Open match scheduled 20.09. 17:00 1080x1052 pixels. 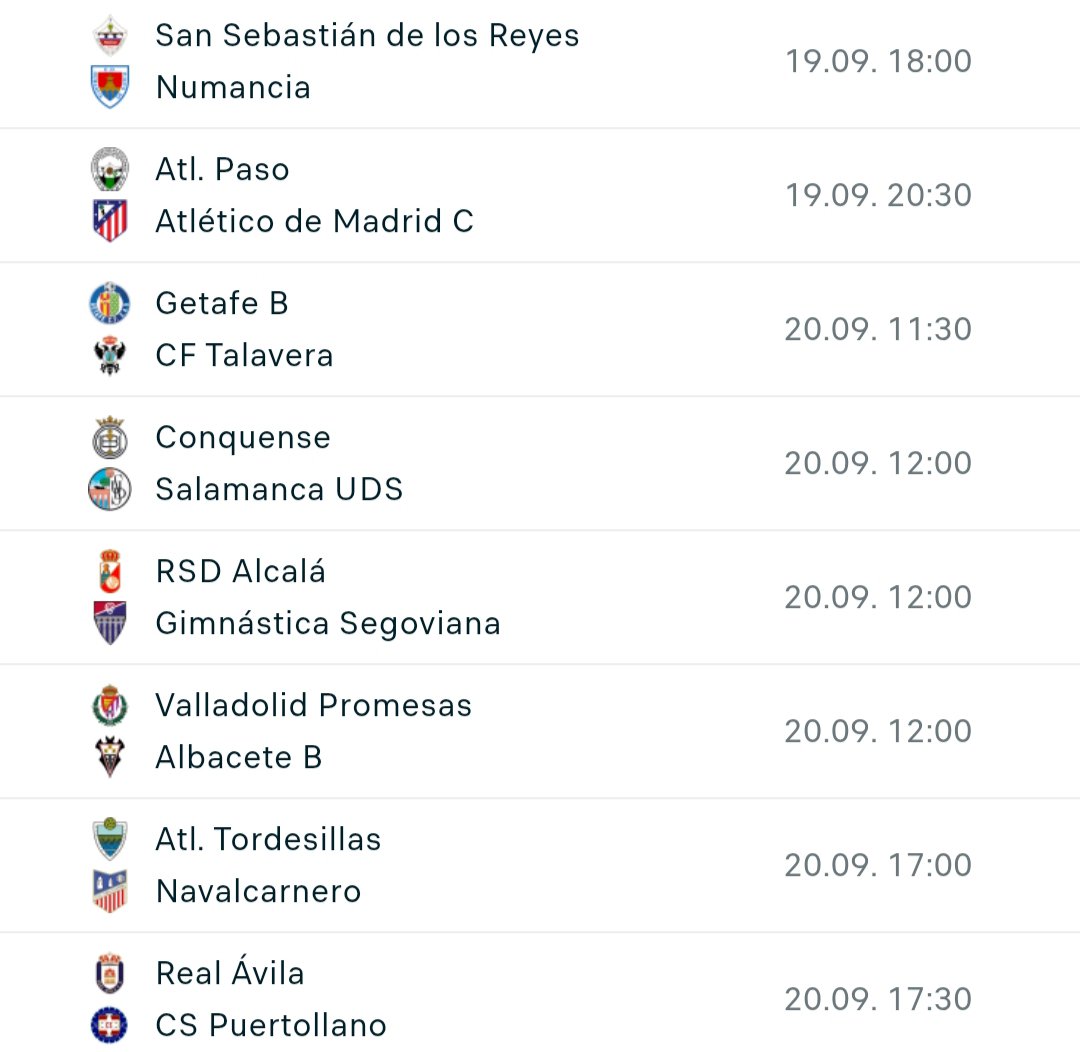pos(540,865)
